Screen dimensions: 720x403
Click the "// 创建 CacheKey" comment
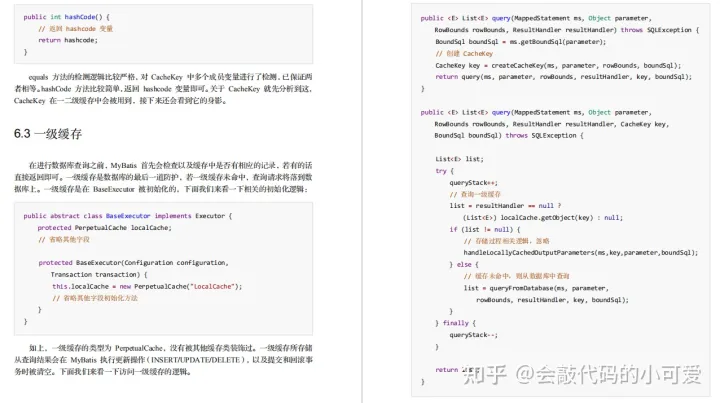(x=464, y=54)
